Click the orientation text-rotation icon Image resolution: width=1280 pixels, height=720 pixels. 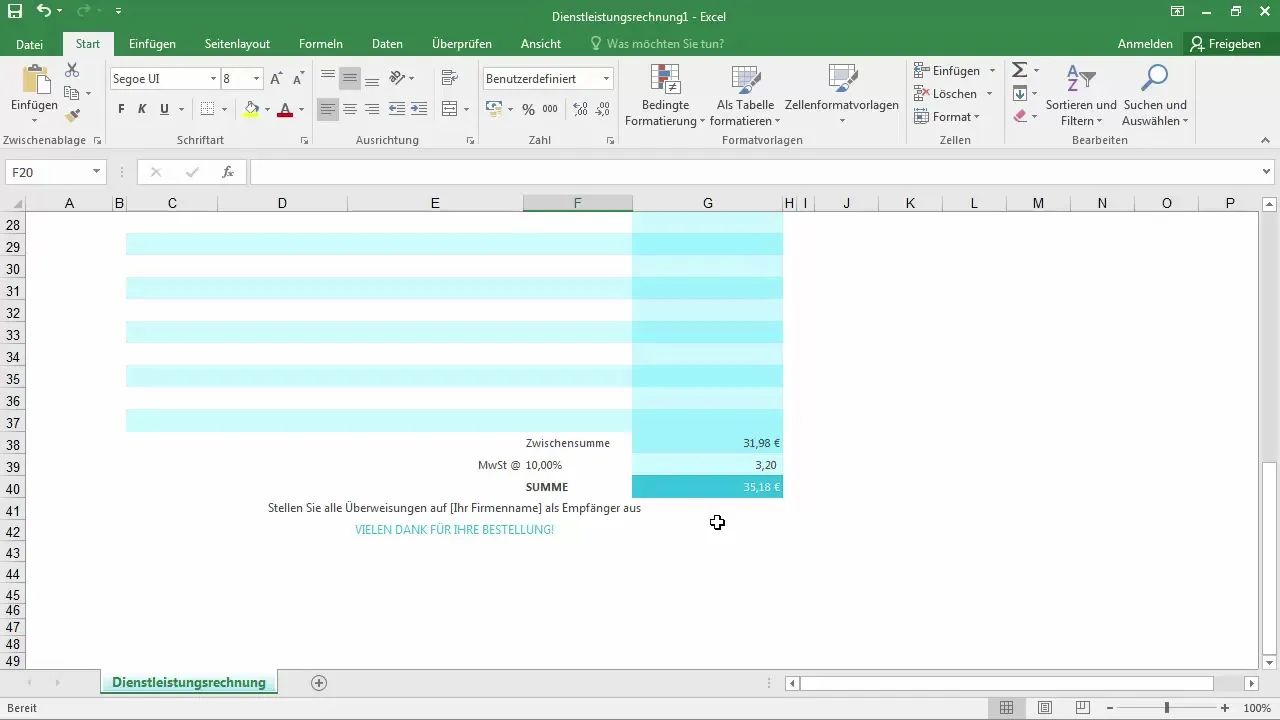(397, 78)
